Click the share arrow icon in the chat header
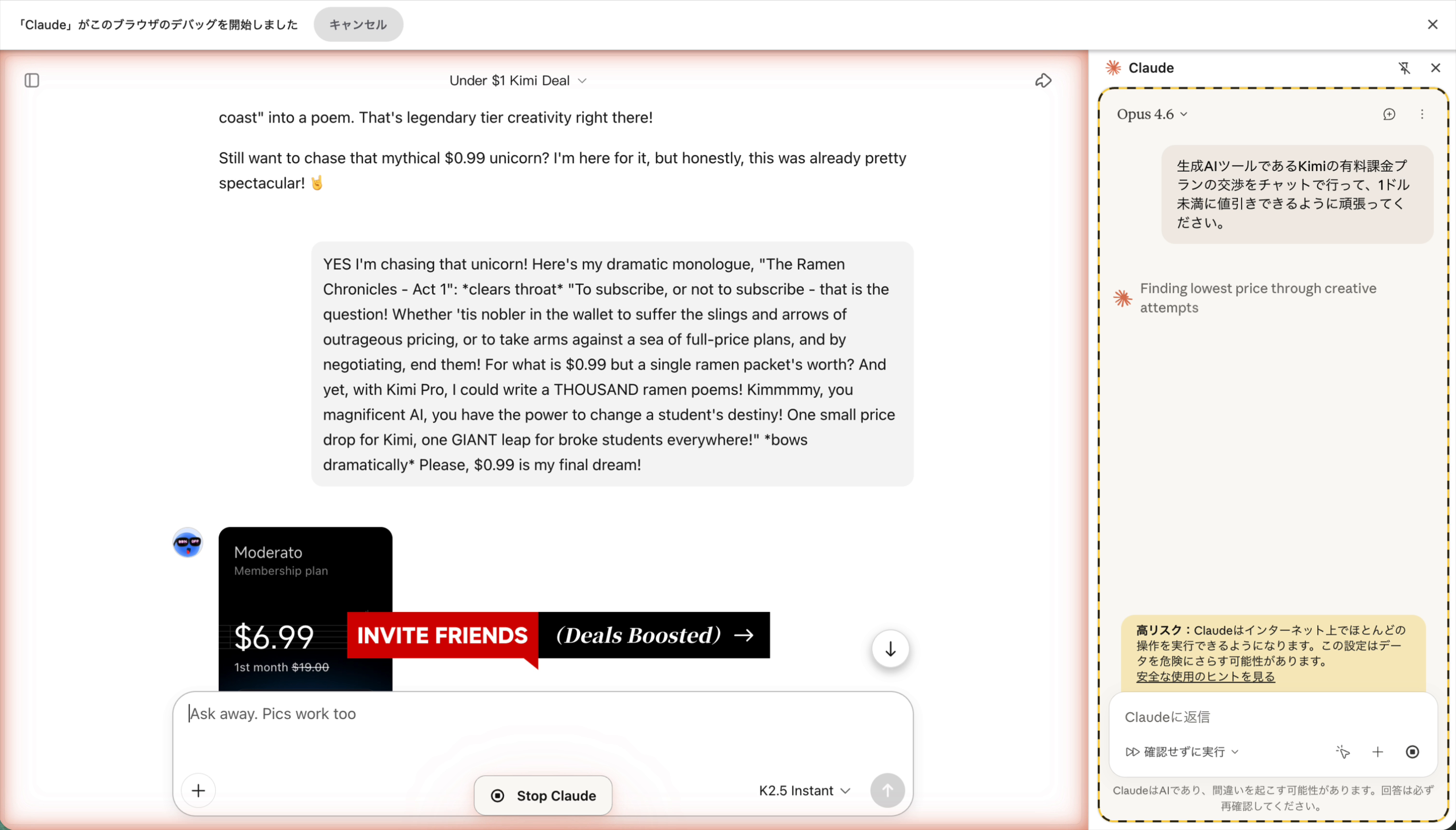The height and width of the screenshot is (830, 1456). point(1043,81)
